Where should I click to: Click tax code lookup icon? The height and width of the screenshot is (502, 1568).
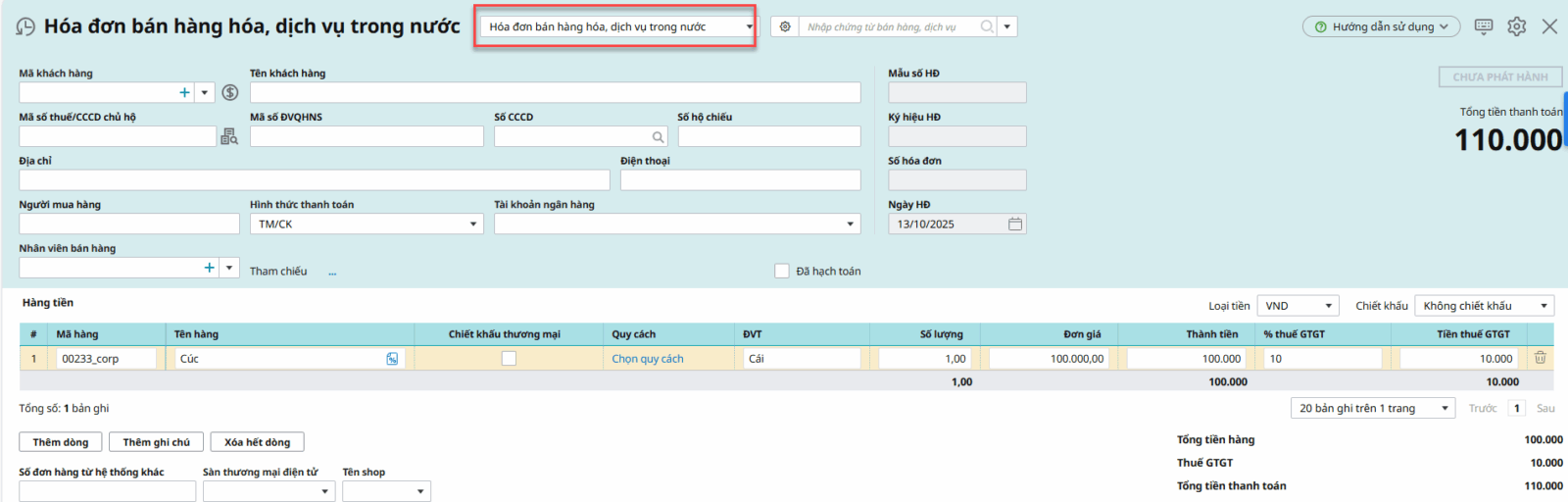[228, 137]
